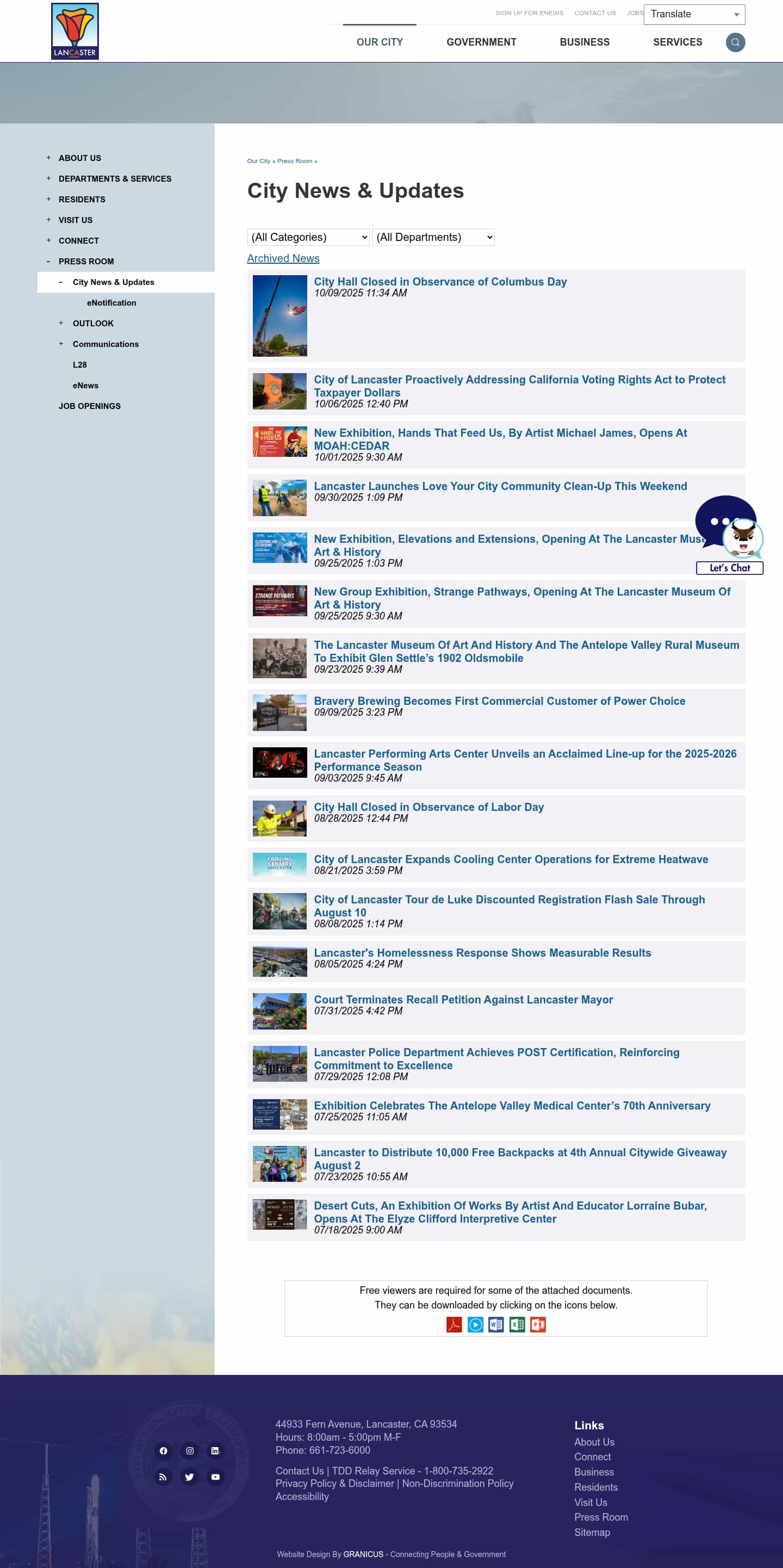Expand the OUTLOOK submenu plus sign

point(61,323)
